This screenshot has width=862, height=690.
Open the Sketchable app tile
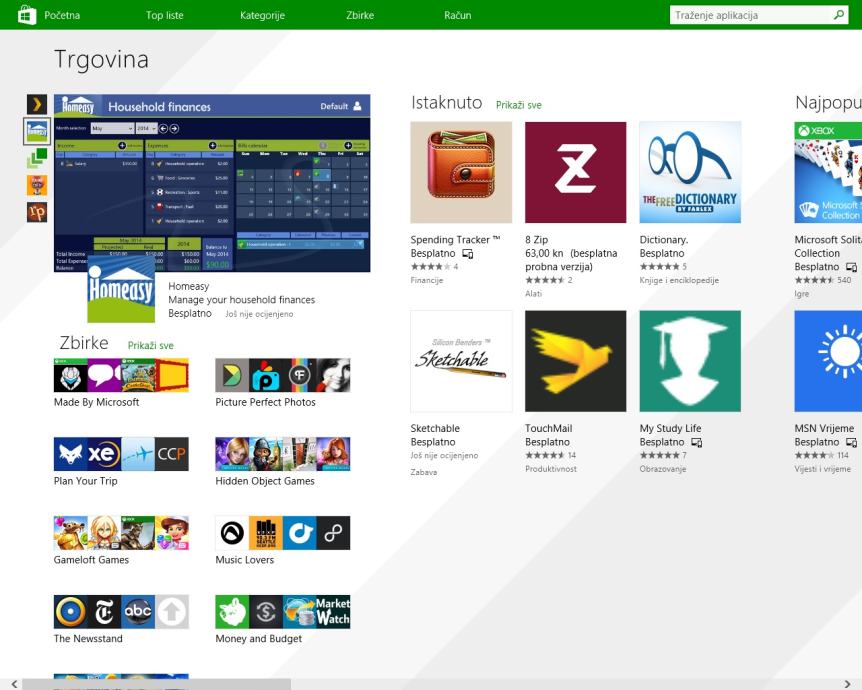(x=461, y=361)
